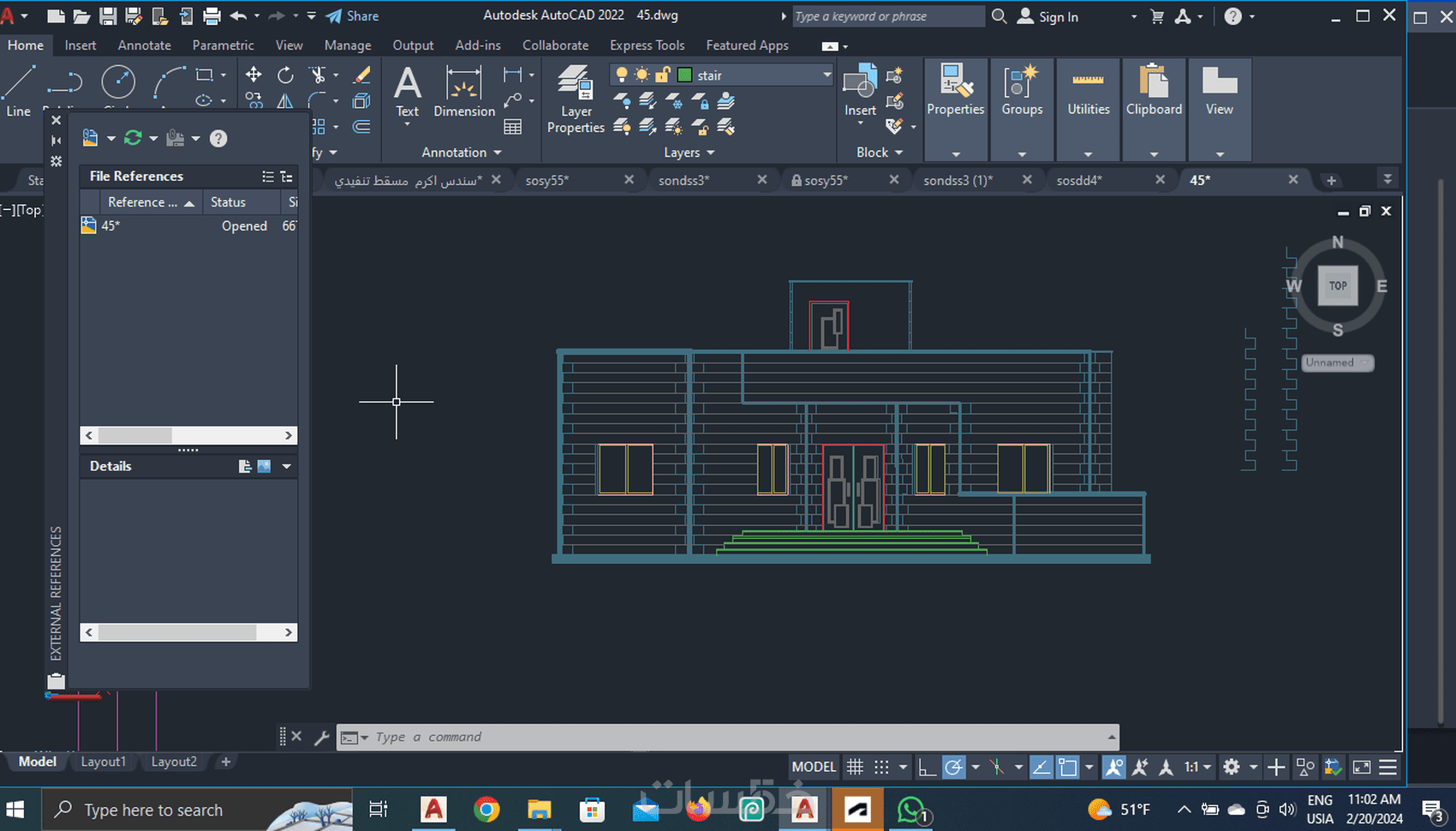Expand the Utilities panel dropdown
Viewport: 1456px width, 831px height.
click(x=1088, y=154)
